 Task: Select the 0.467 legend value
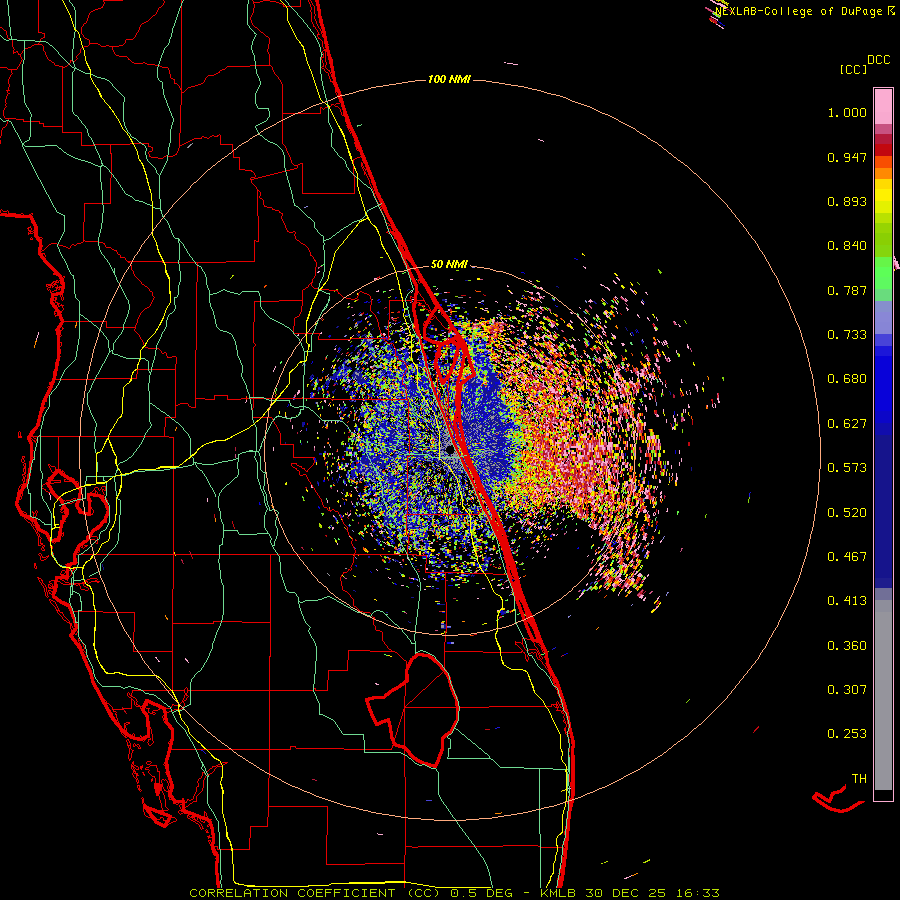pyautogui.click(x=847, y=557)
